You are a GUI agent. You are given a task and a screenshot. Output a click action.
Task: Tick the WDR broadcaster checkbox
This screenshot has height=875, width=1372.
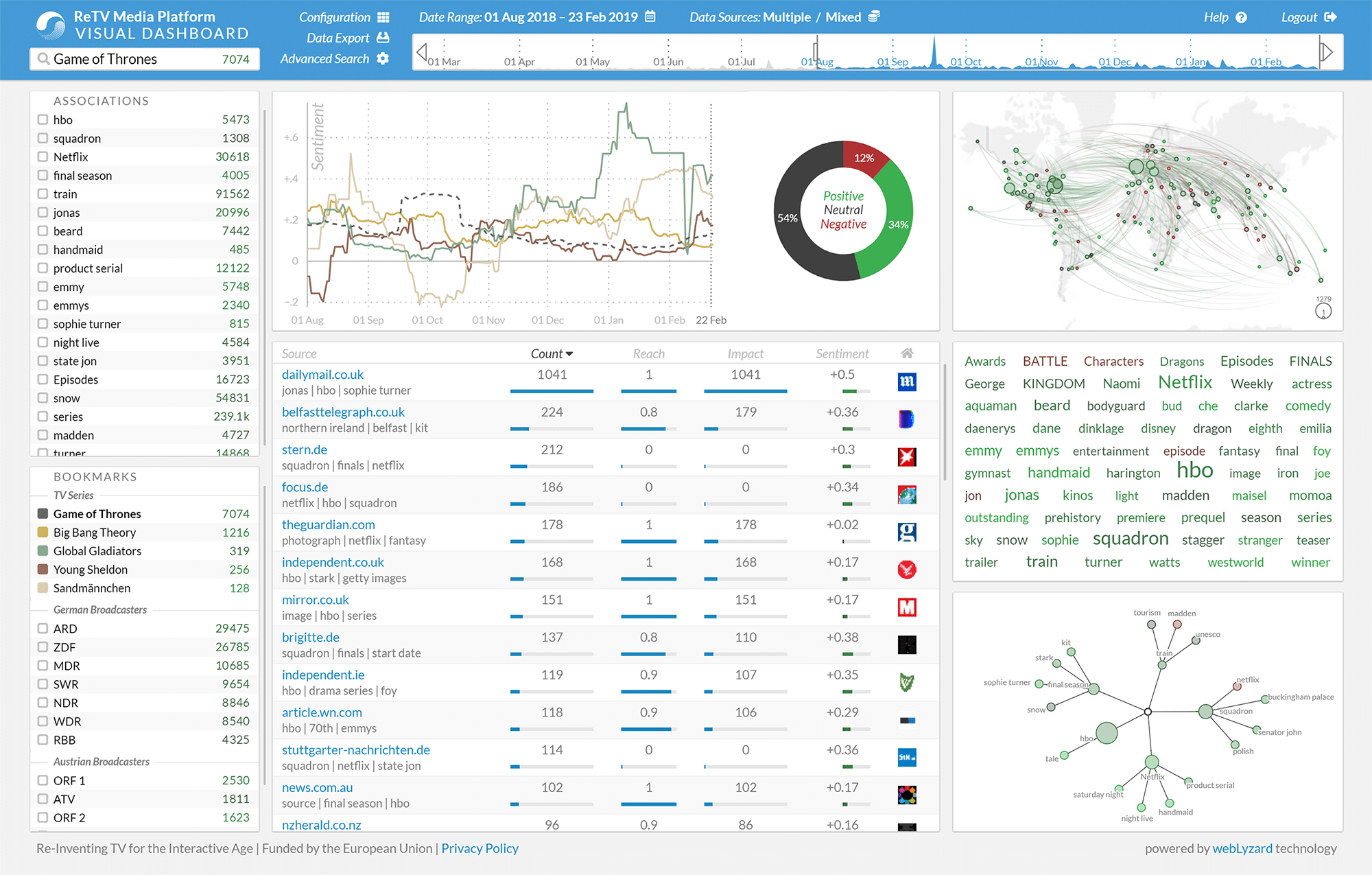[x=43, y=721]
